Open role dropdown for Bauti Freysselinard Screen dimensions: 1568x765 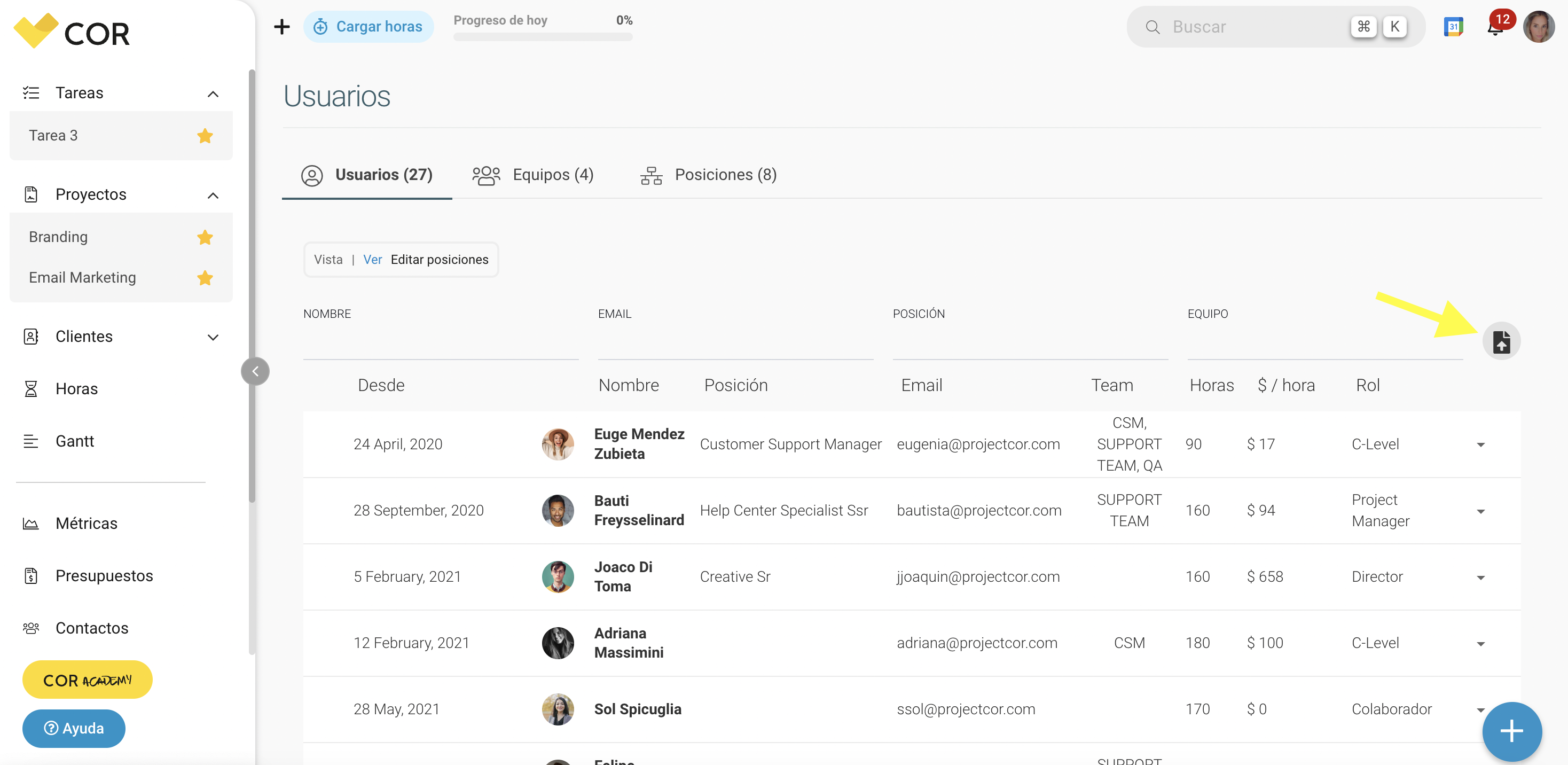point(1480,511)
